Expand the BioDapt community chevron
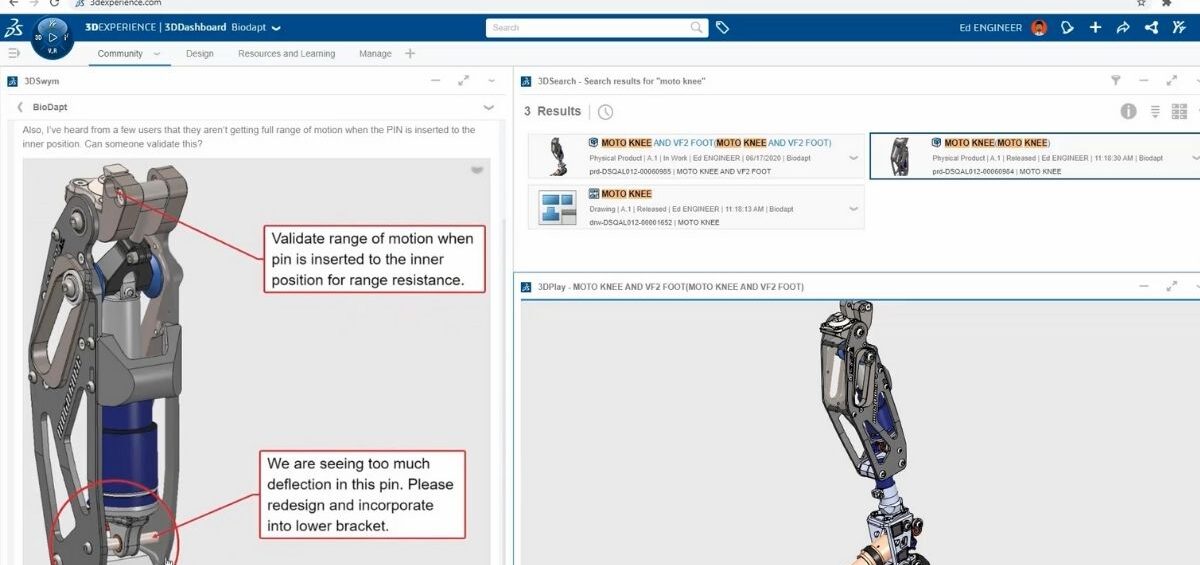 (488, 107)
